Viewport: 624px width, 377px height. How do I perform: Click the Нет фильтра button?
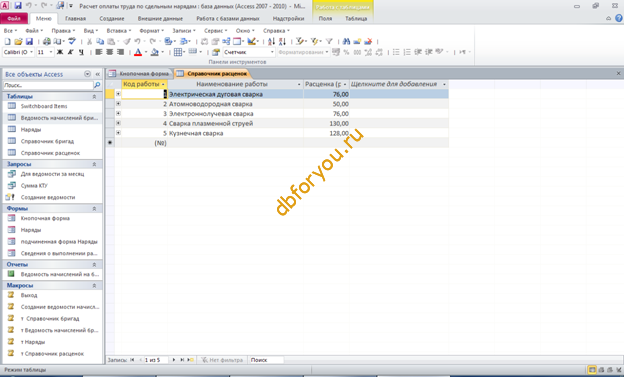pyautogui.click(x=222, y=360)
